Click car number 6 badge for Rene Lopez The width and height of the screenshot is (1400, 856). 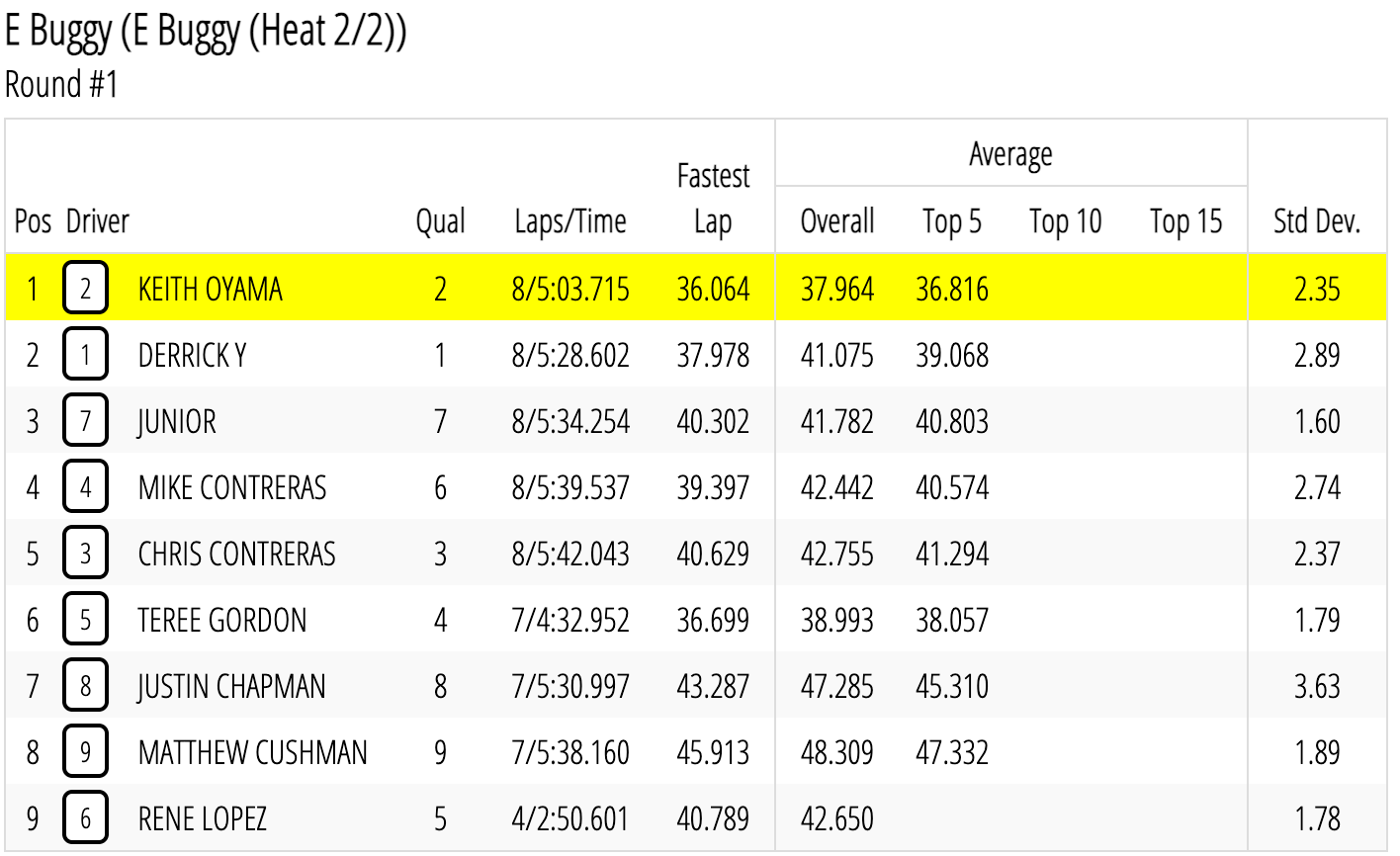coord(85,818)
